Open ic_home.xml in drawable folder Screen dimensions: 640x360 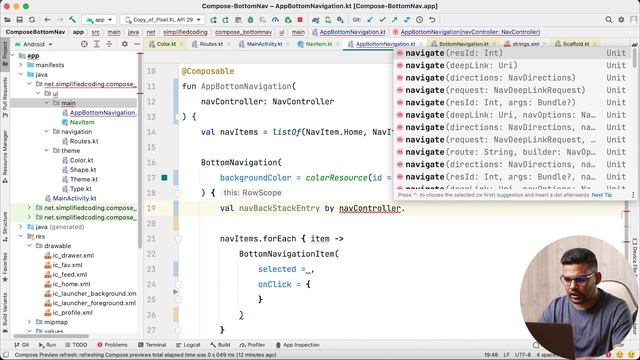[x=67, y=284]
